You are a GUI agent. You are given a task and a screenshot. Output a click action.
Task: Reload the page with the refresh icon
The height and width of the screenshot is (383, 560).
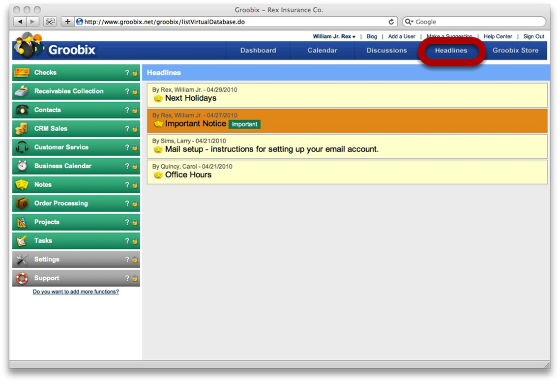click(x=391, y=22)
